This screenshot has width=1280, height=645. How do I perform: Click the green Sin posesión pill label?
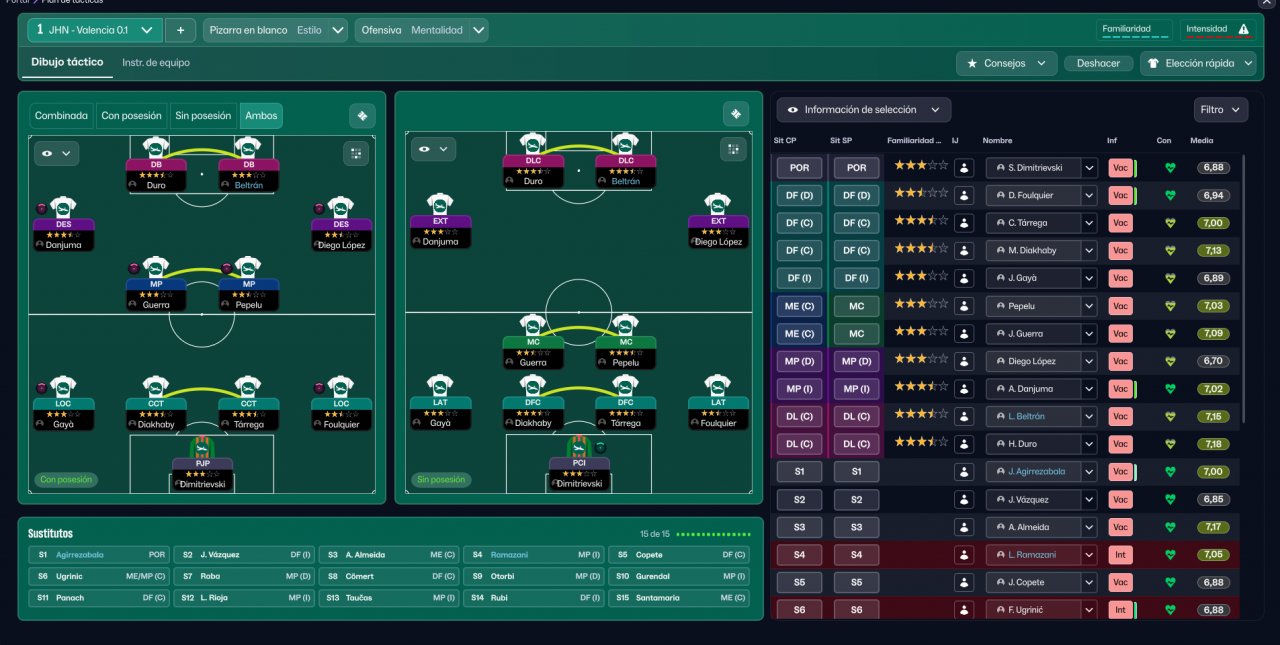tap(441, 480)
